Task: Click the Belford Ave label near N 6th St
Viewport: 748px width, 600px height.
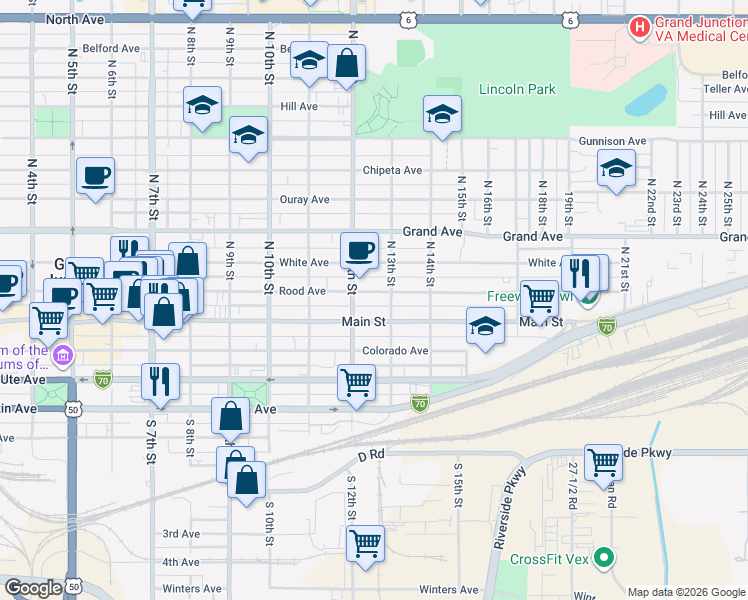Action: point(111,49)
